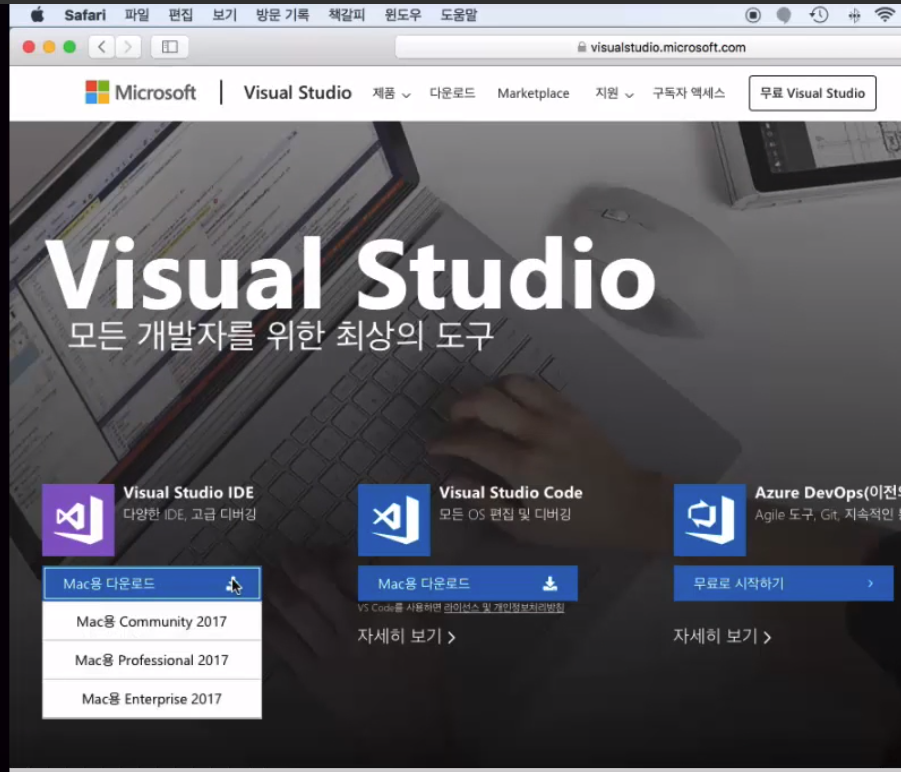Viewport: 901px width, 772px height.
Task: Click the purple Visual Studio IDE icon
Action: (x=78, y=520)
